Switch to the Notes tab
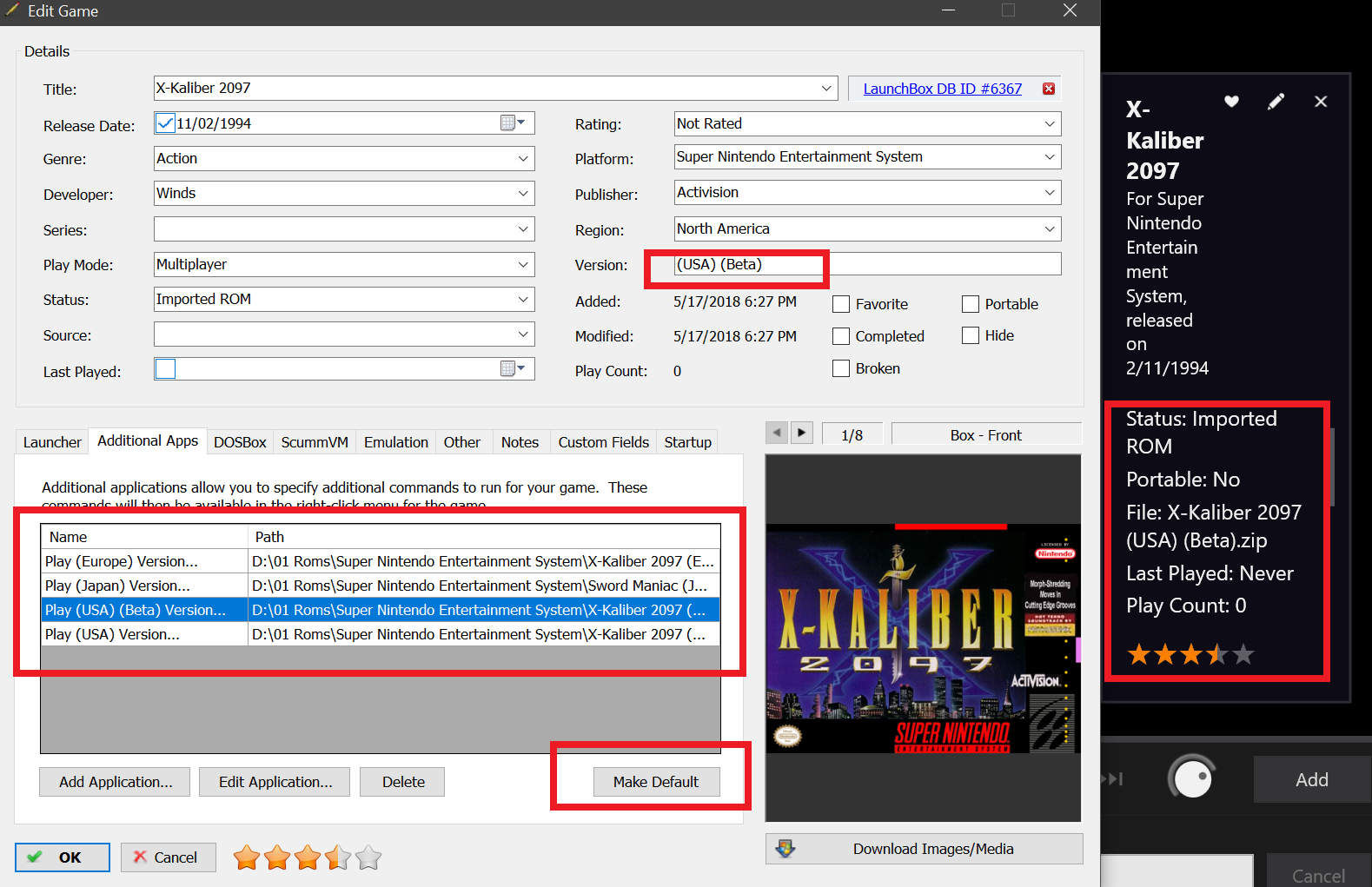Image resolution: width=1372 pixels, height=887 pixels. [x=520, y=442]
